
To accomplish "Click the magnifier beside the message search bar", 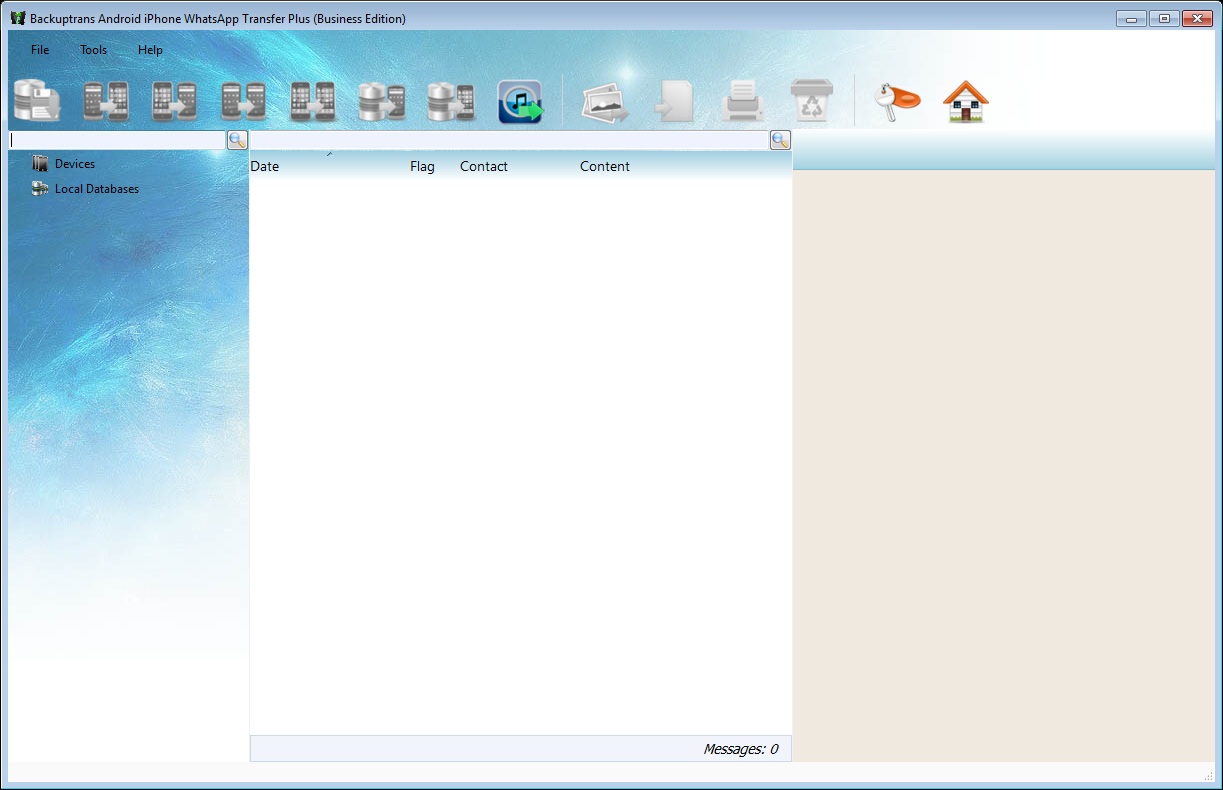I will (x=780, y=140).
